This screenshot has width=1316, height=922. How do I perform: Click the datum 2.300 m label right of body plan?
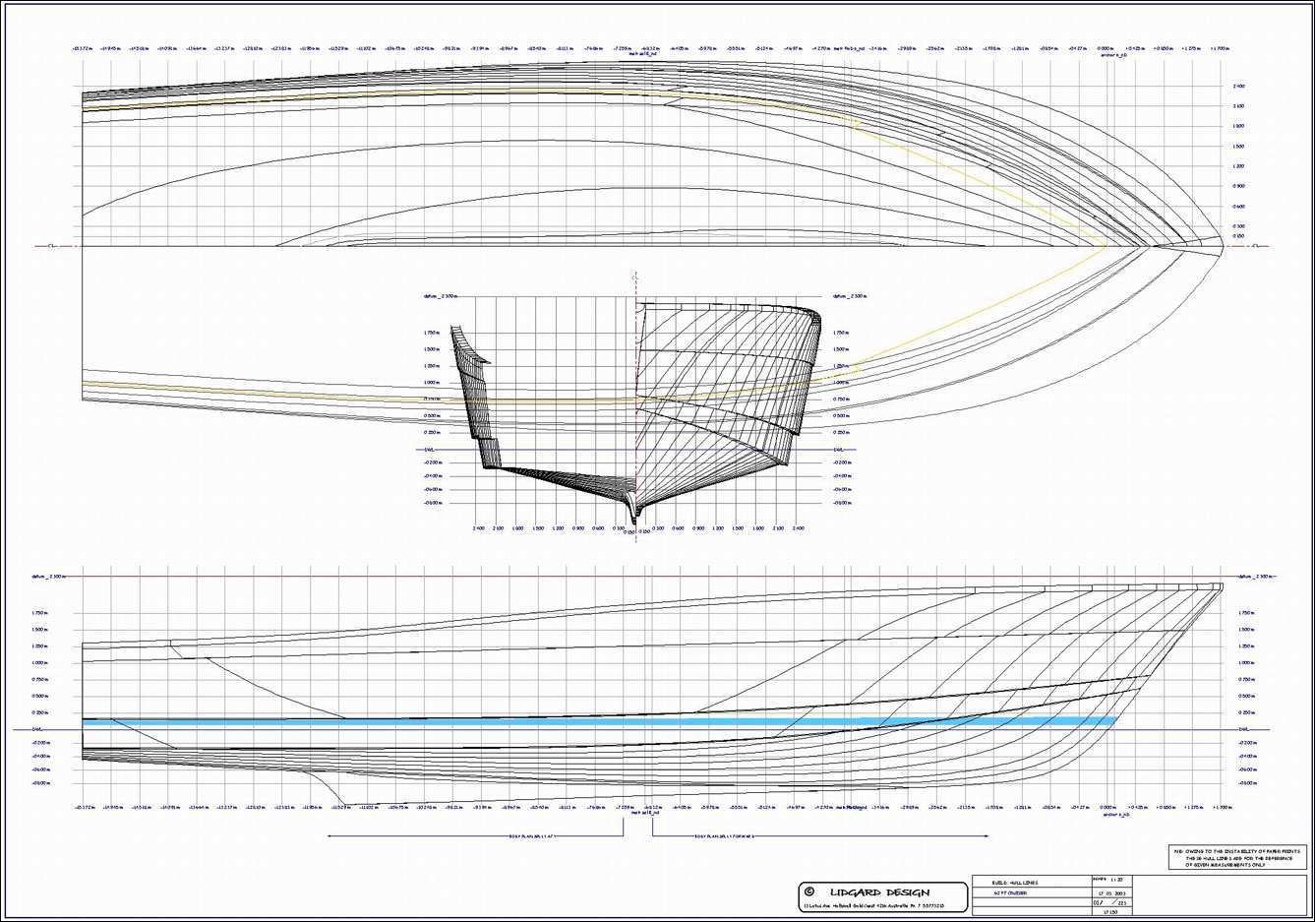pyautogui.click(x=849, y=295)
